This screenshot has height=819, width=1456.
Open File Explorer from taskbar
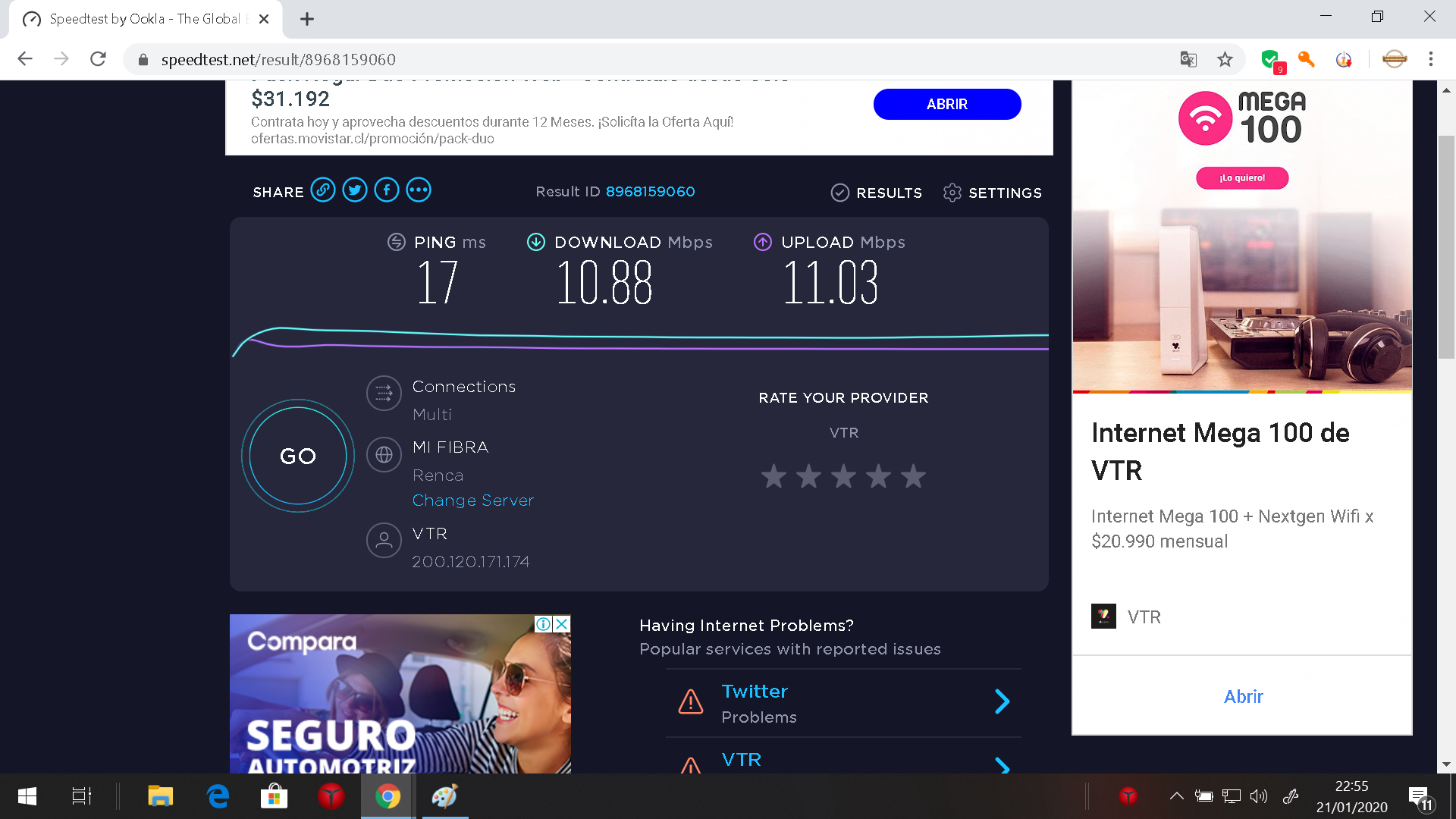160,796
